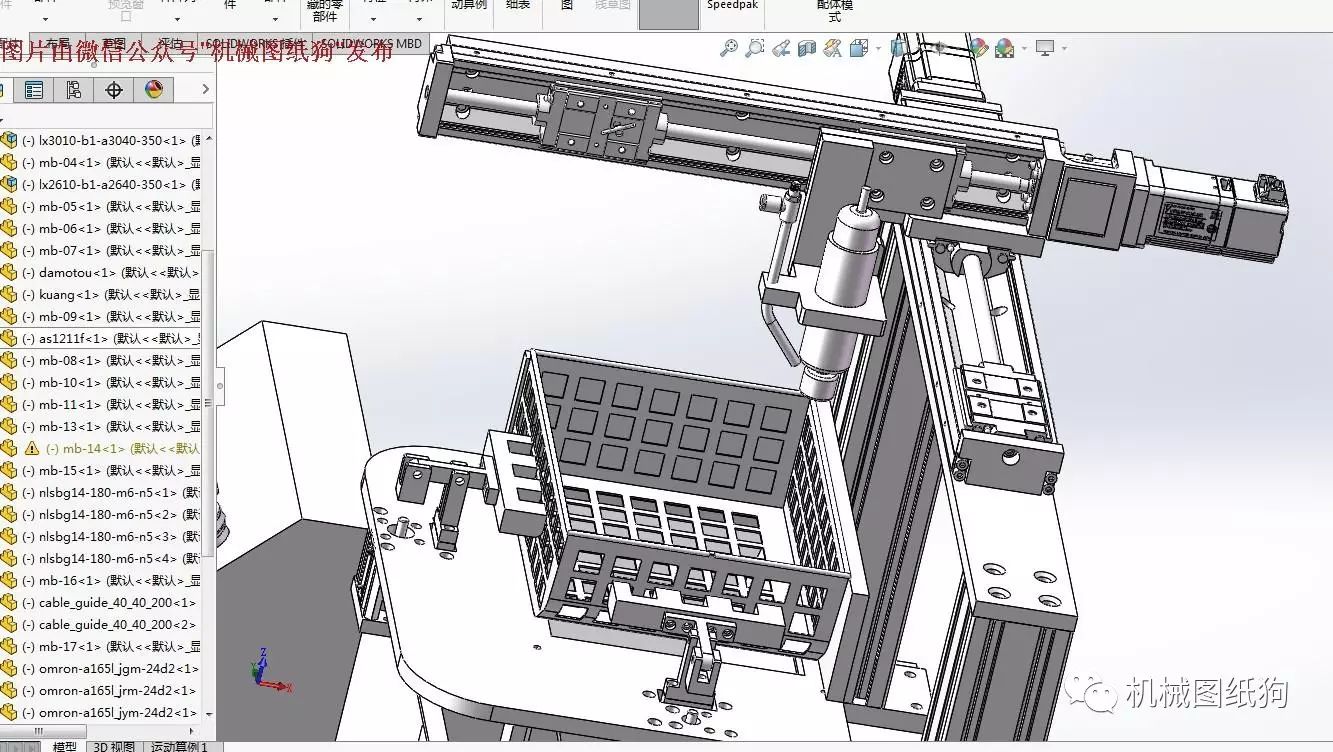Open the DimXpertManager crosshair tab icon
This screenshot has height=752, width=1333.
(x=114, y=90)
